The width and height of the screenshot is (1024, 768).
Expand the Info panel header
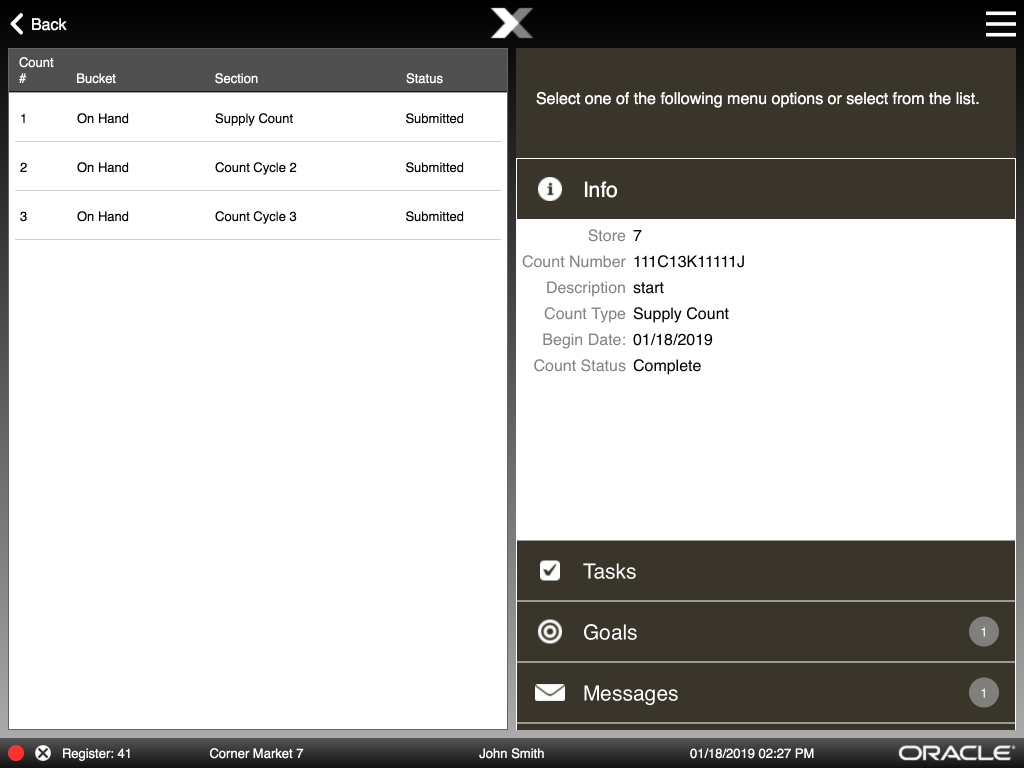765,189
